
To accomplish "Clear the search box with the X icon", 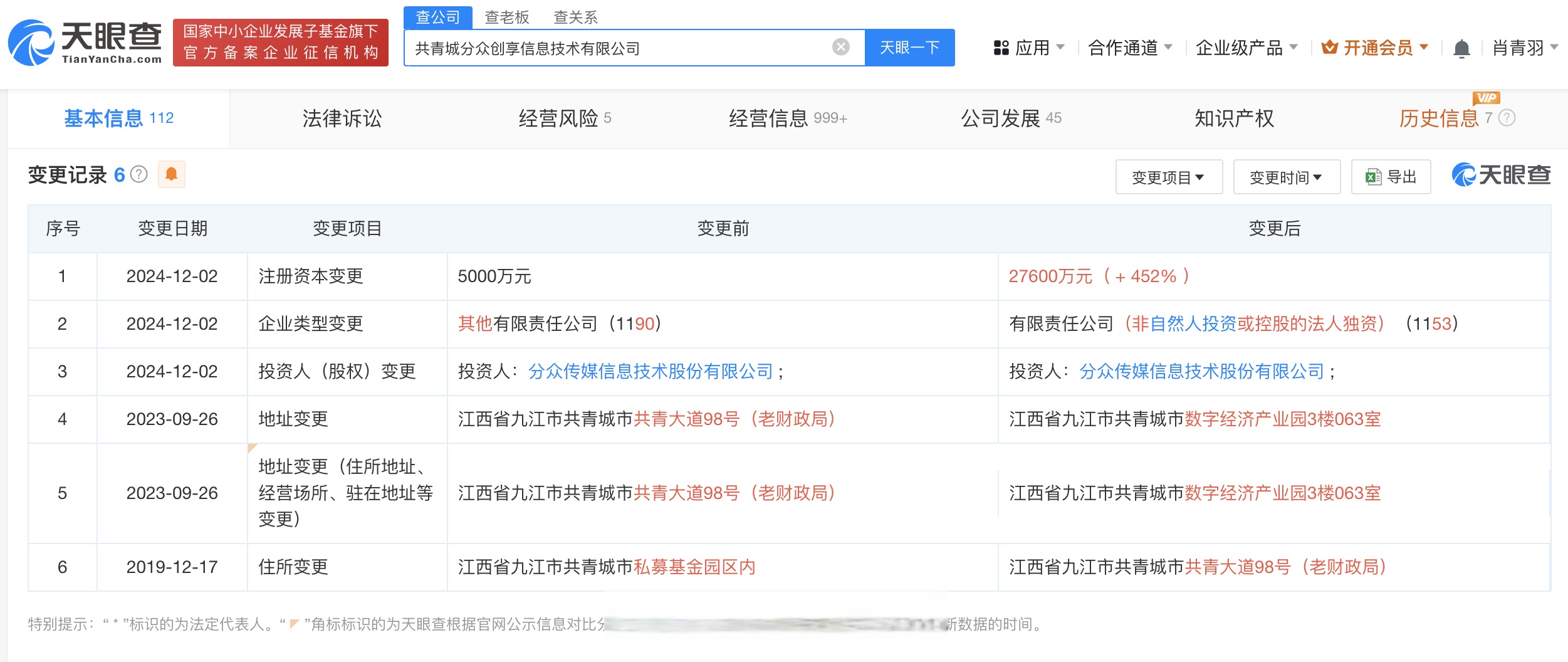I will (x=840, y=47).
